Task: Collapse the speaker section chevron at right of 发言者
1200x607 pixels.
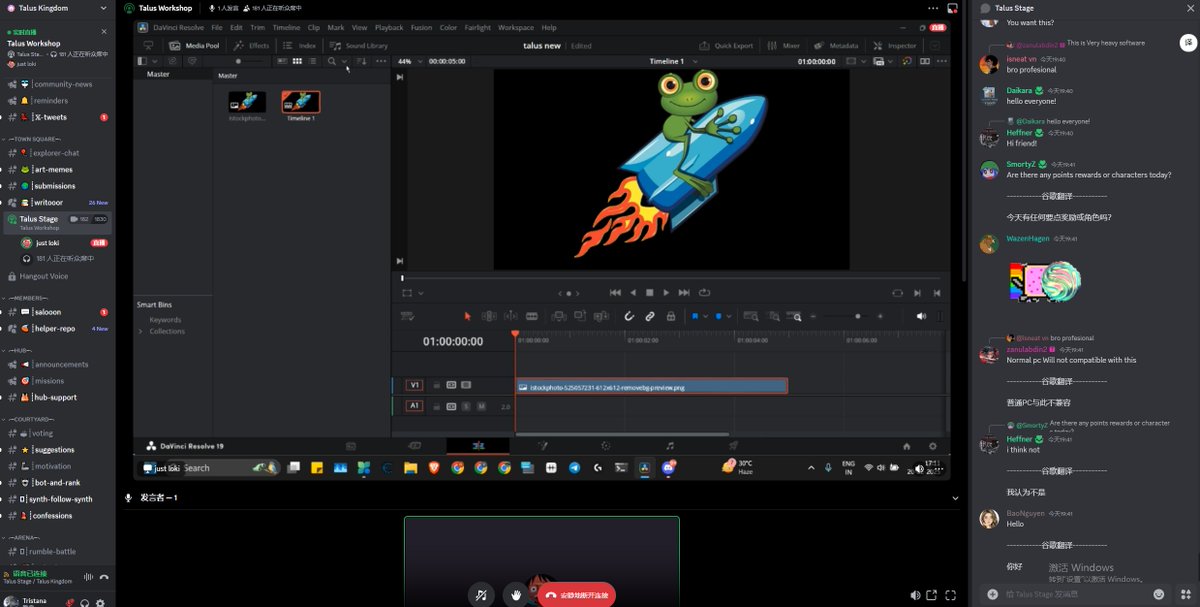Action: (955, 498)
